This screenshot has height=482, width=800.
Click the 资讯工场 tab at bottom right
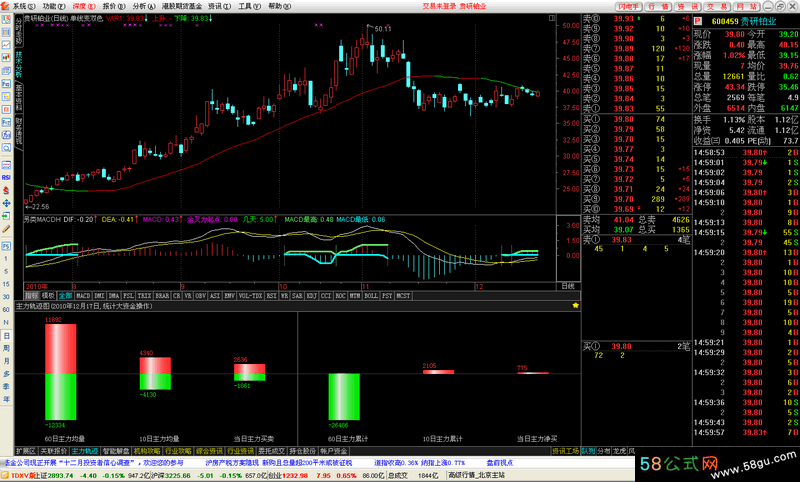[565, 451]
